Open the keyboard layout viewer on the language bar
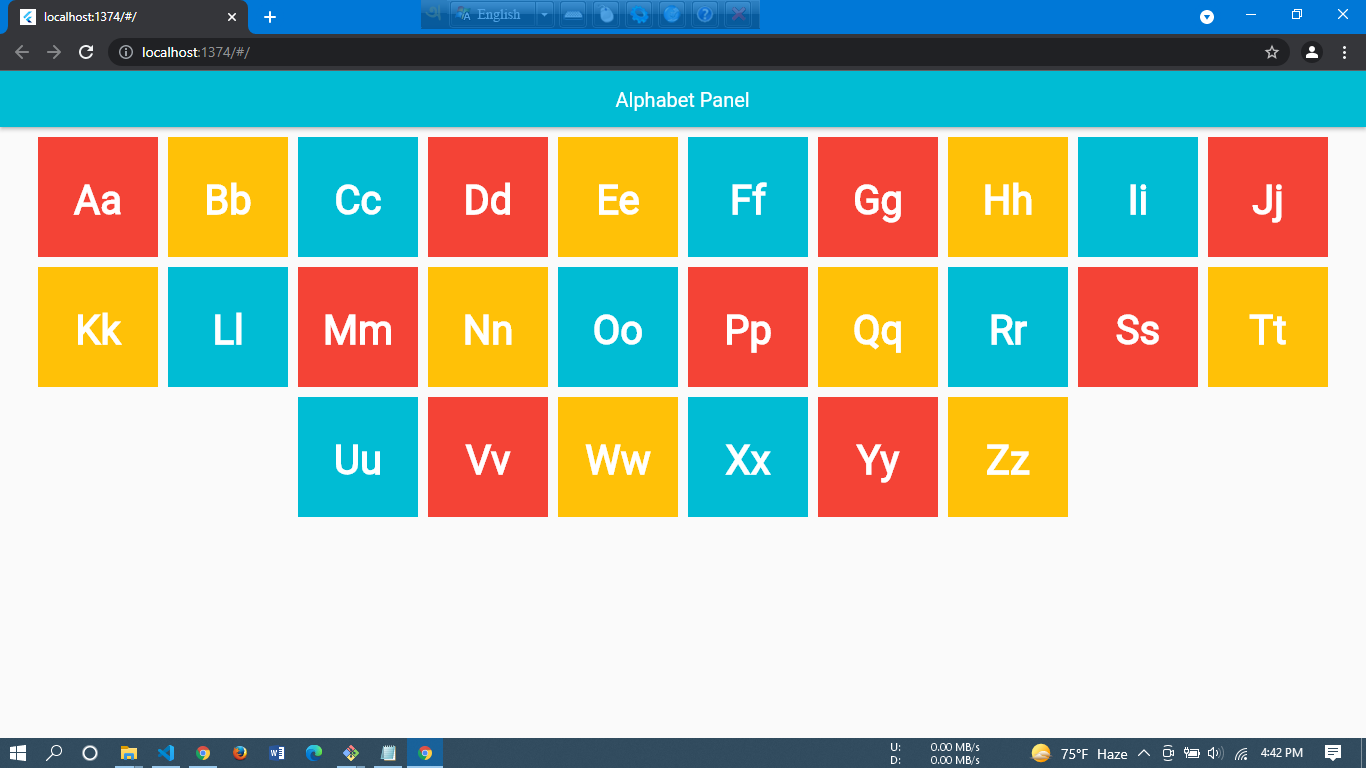This screenshot has height=768, width=1366. point(573,14)
